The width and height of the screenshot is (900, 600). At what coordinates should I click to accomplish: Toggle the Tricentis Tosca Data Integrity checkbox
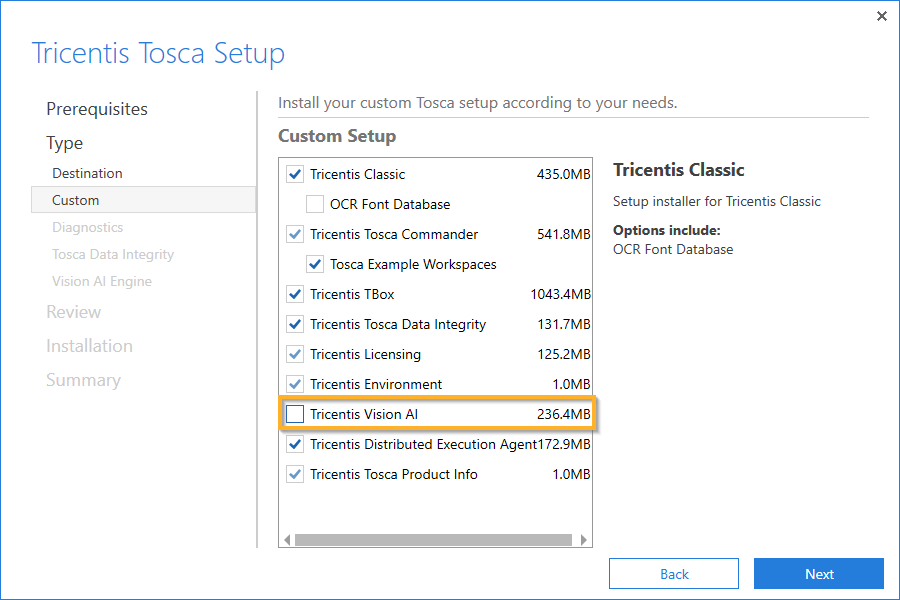[x=295, y=324]
